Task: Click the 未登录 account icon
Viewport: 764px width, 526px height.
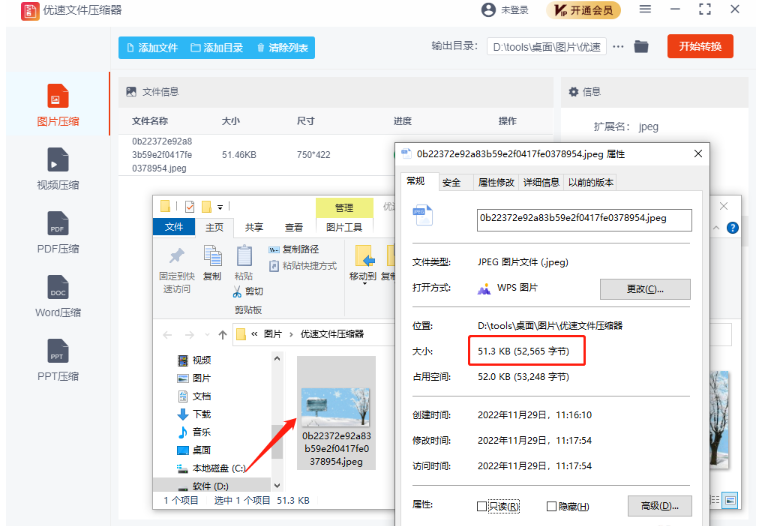Action: coord(488,10)
